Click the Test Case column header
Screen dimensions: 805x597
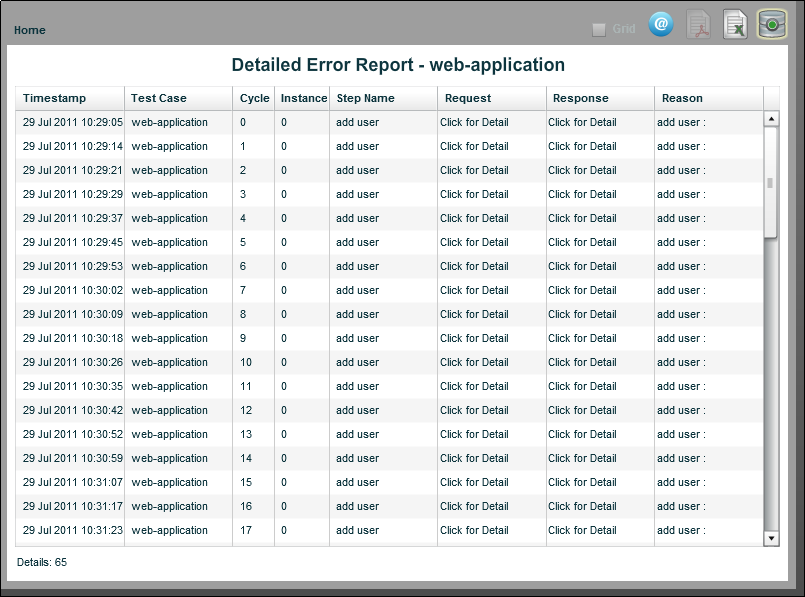pyautogui.click(x=157, y=98)
